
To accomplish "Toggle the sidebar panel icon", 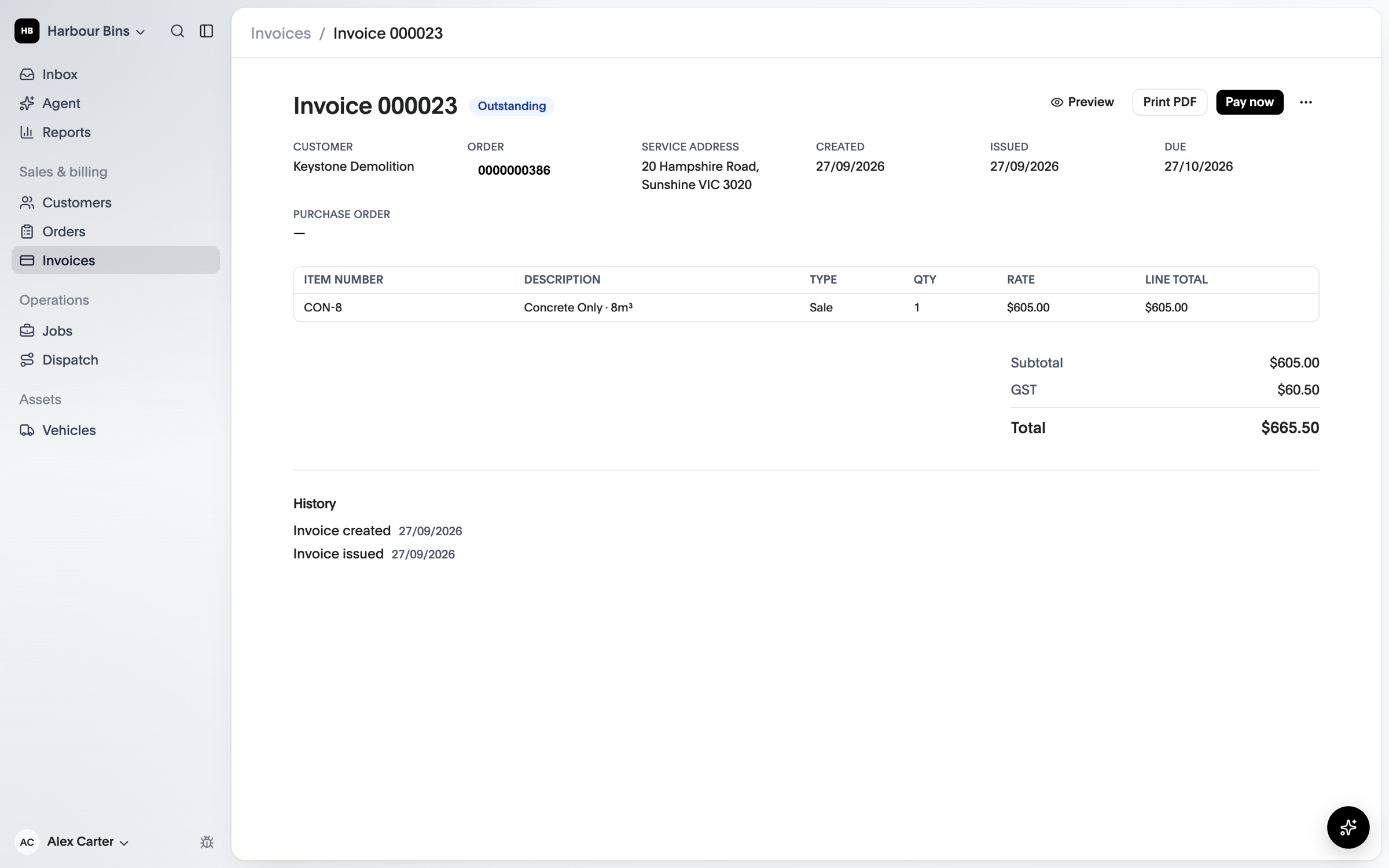I will click(x=207, y=31).
